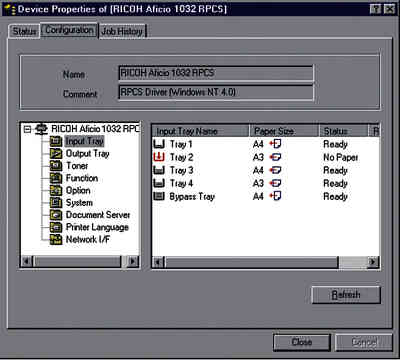
Task: Click the Cancel button
Action: click(x=364, y=342)
